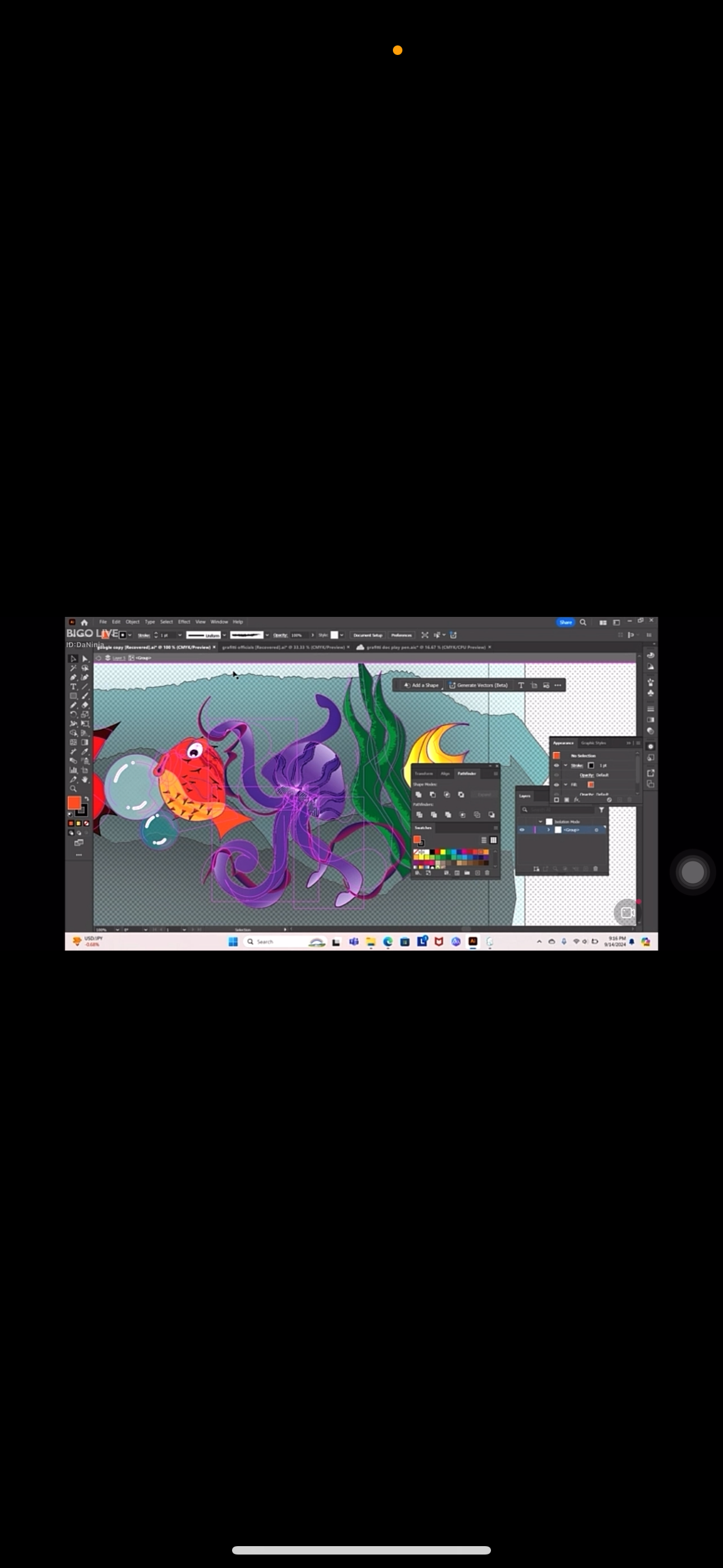Viewport: 723px width, 1568px height.
Task: Select the Paintbrush tool
Action: (85, 696)
